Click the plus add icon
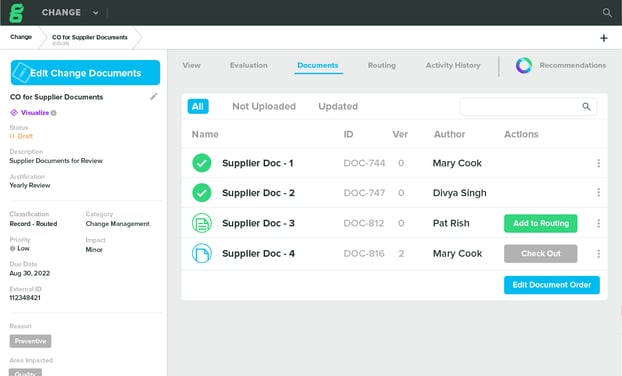Viewport: 622px width, 376px height. pyautogui.click(x=603, y=38)
